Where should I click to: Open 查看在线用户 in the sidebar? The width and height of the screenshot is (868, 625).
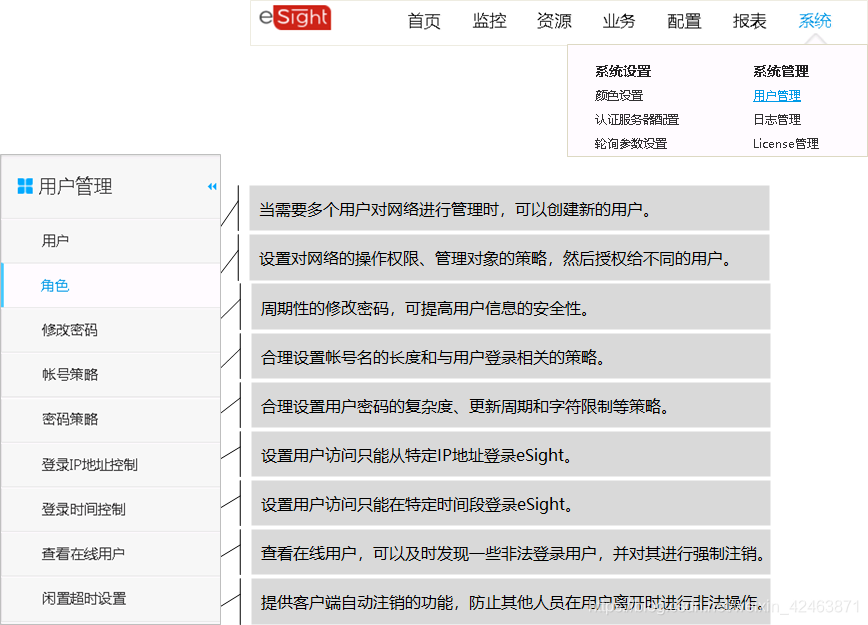pos(111,554)
